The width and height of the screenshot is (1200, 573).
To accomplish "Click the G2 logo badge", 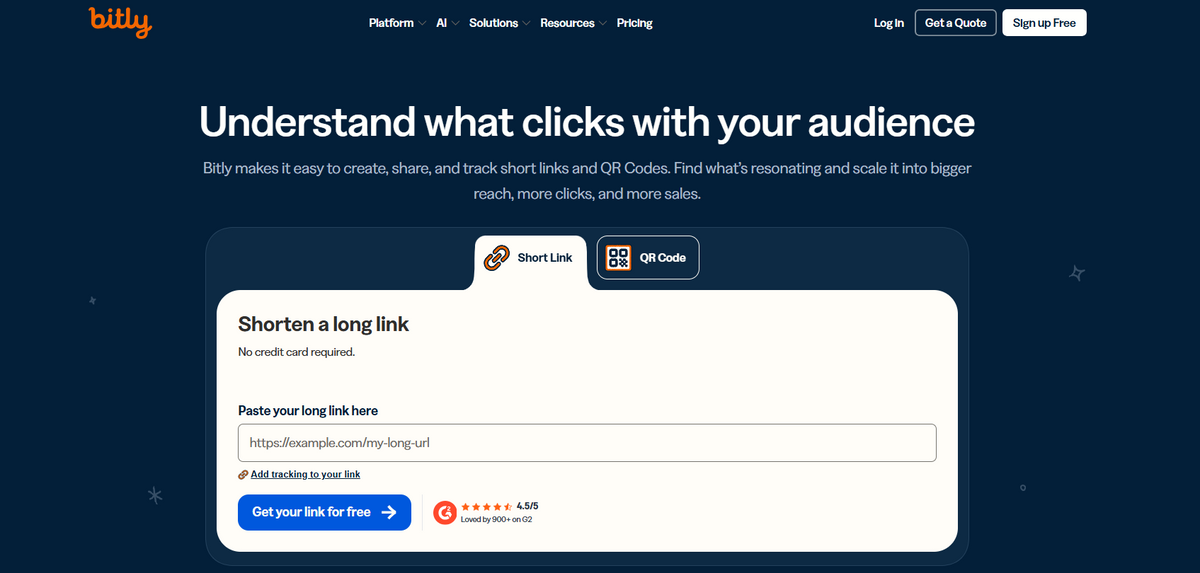I will [446, 512].
